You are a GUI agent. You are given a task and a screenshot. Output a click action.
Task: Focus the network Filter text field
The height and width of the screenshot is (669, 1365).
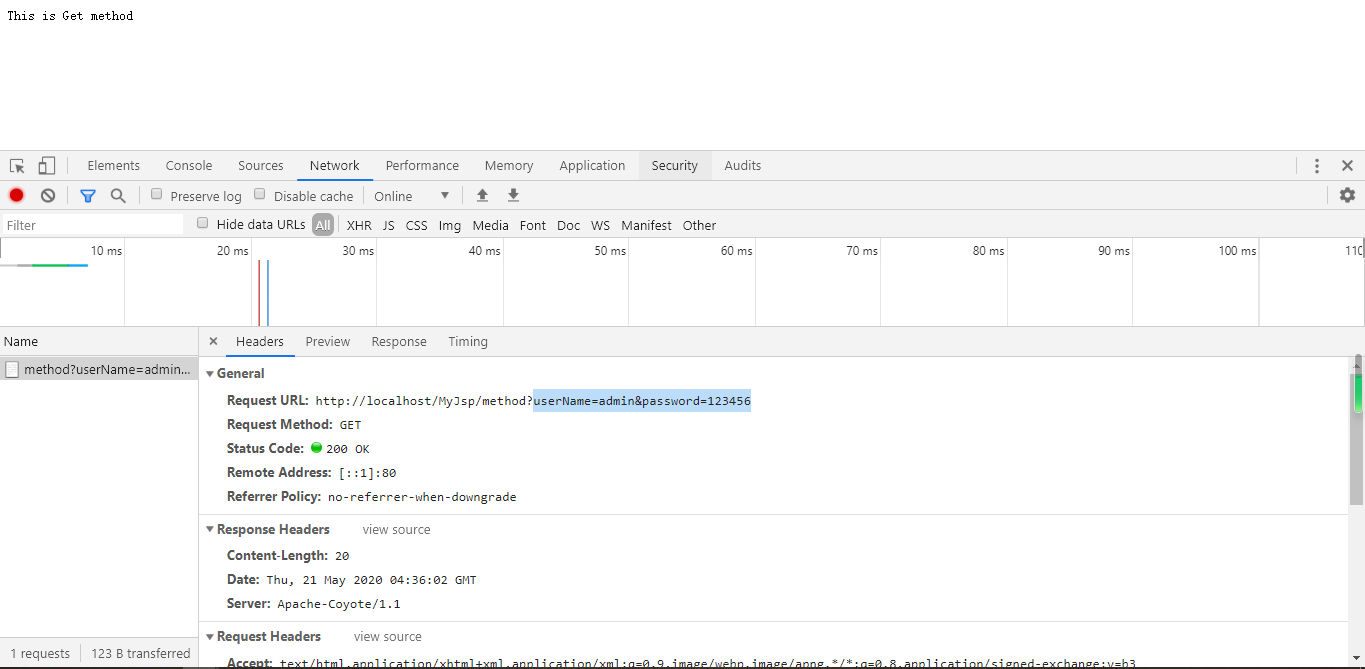point(94,225)
